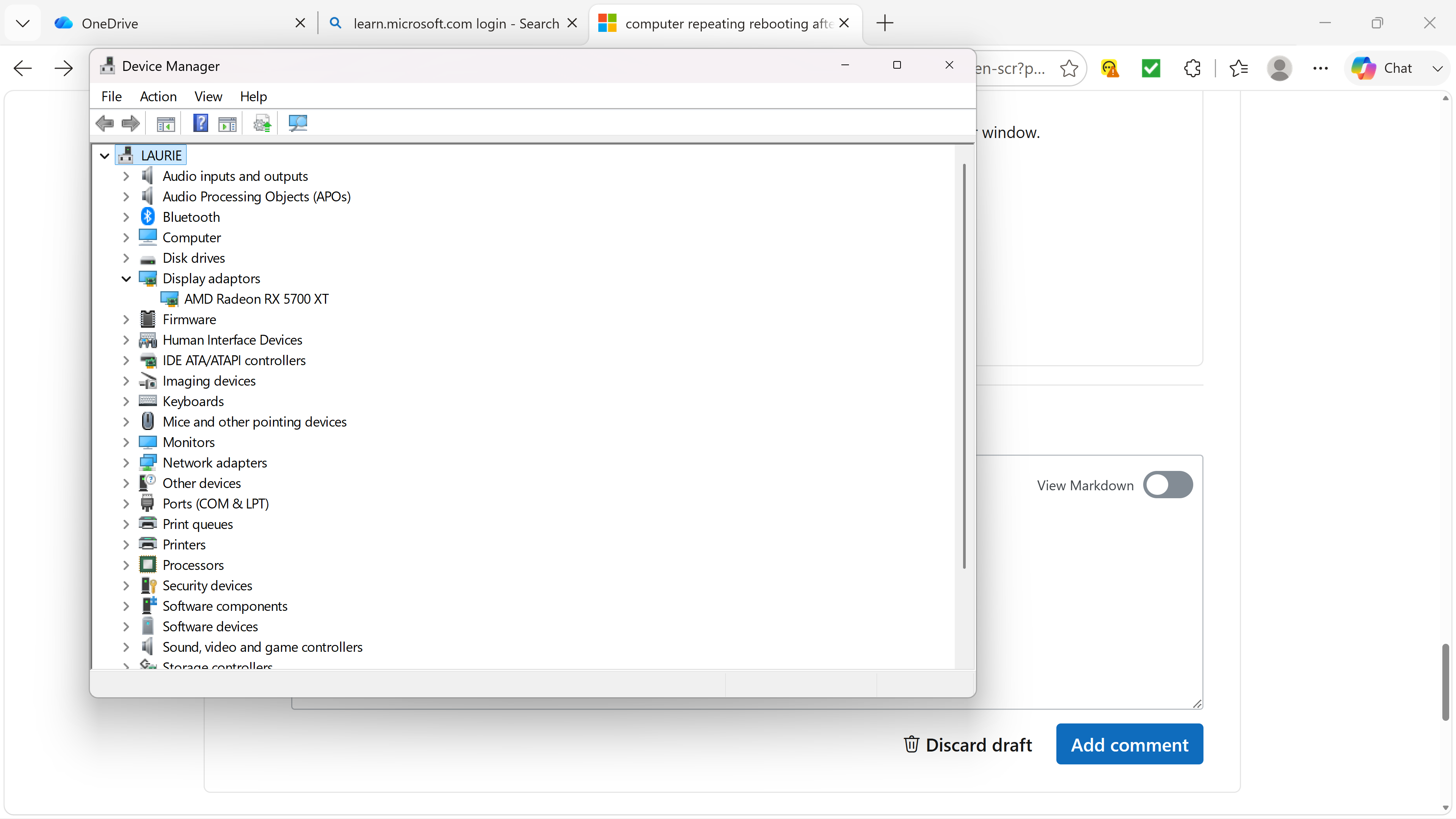Image resolution: width=1456 pixels, height=819 pixels.
Task: Click the Add comment button
Action: pos(1129,744)
